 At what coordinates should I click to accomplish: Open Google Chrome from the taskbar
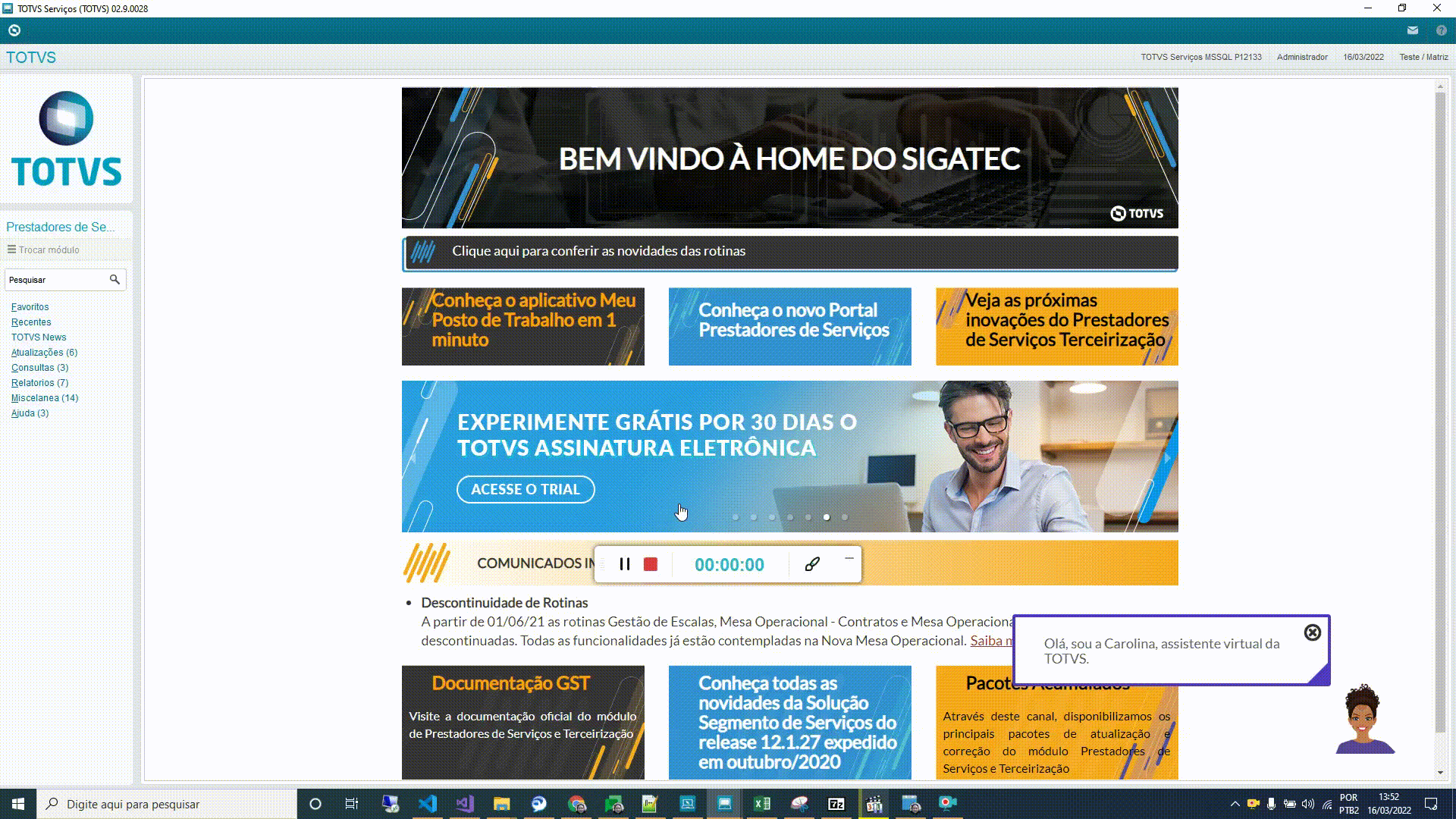coord(576,804)
